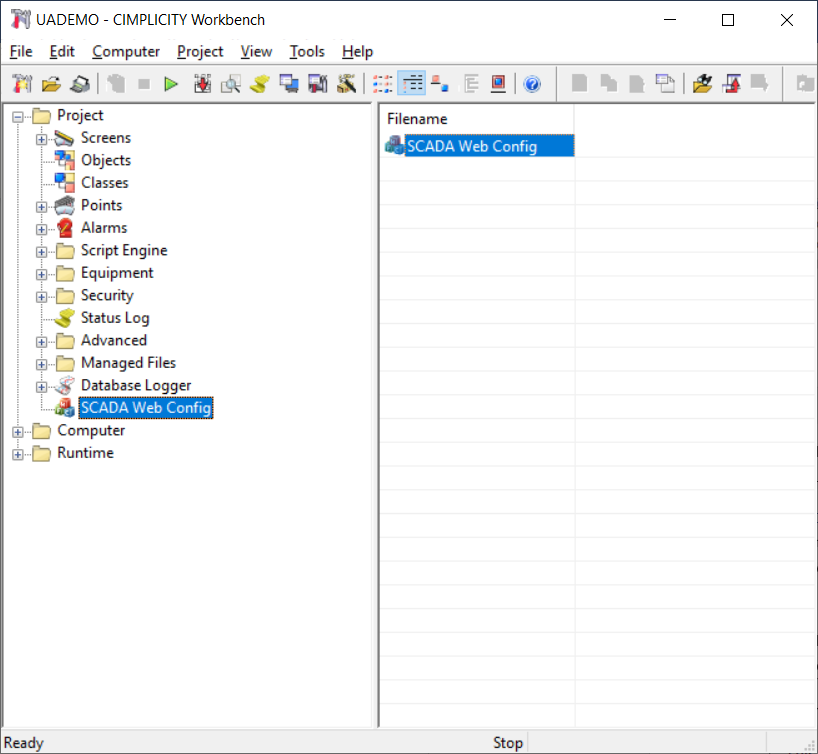Click the overlapping windows copy icon

(x=665, y=83)
